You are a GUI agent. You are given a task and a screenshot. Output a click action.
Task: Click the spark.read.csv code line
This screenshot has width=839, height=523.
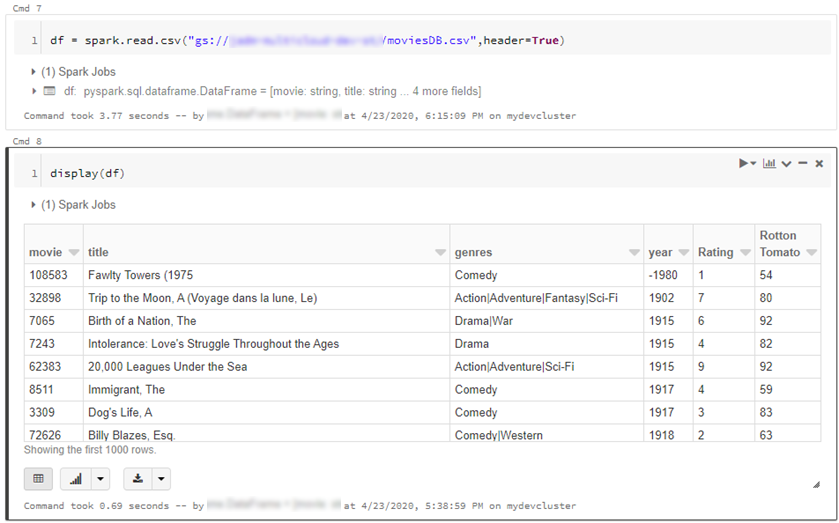pyautogui.click(x=307, y=41)
